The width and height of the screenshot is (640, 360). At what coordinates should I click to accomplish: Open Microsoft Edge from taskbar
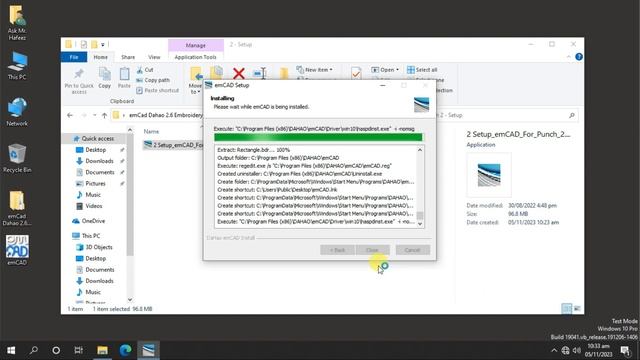click(x=125, y=350)
